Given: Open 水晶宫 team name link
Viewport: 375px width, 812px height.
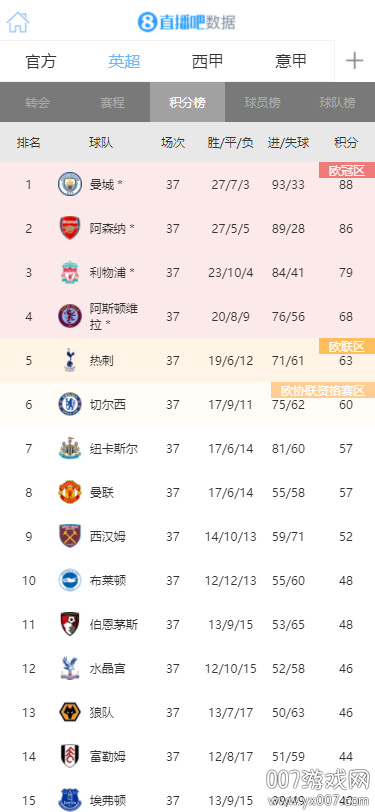Looking at the screenshot, I should (x=107, y=669).
